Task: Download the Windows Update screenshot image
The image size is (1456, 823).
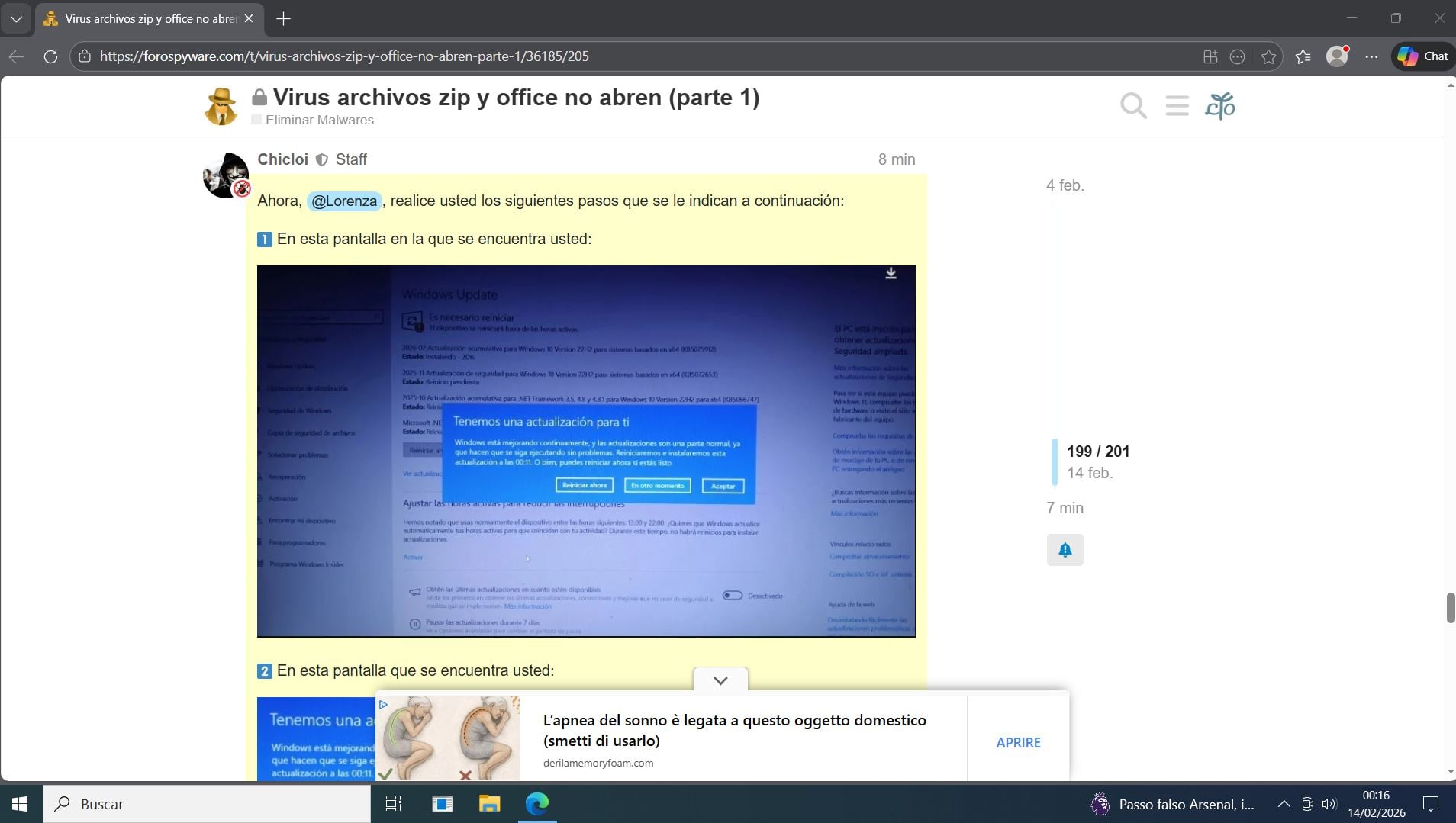Action: (x=891, y=274)
